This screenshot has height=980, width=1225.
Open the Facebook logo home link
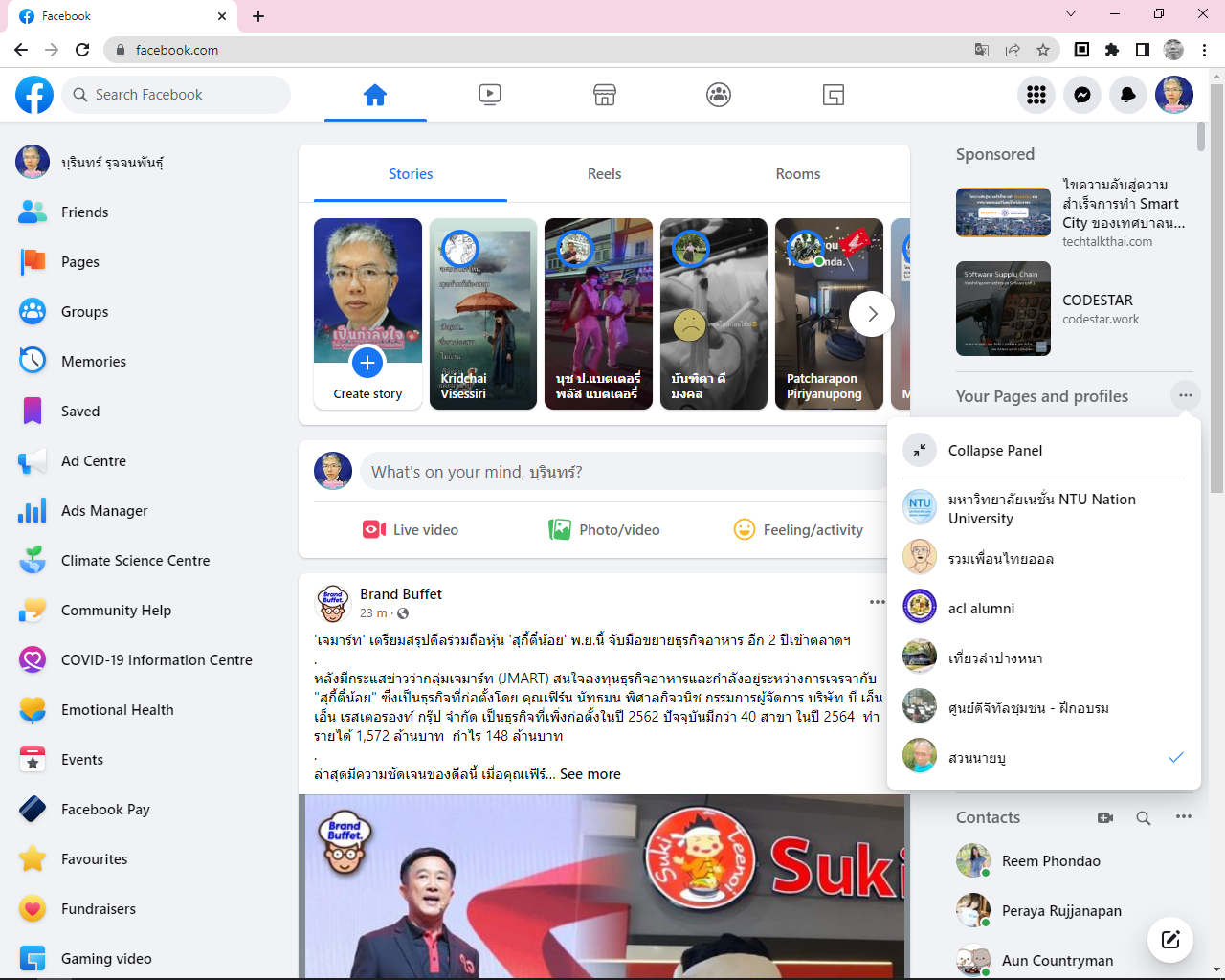coord(34,95)
